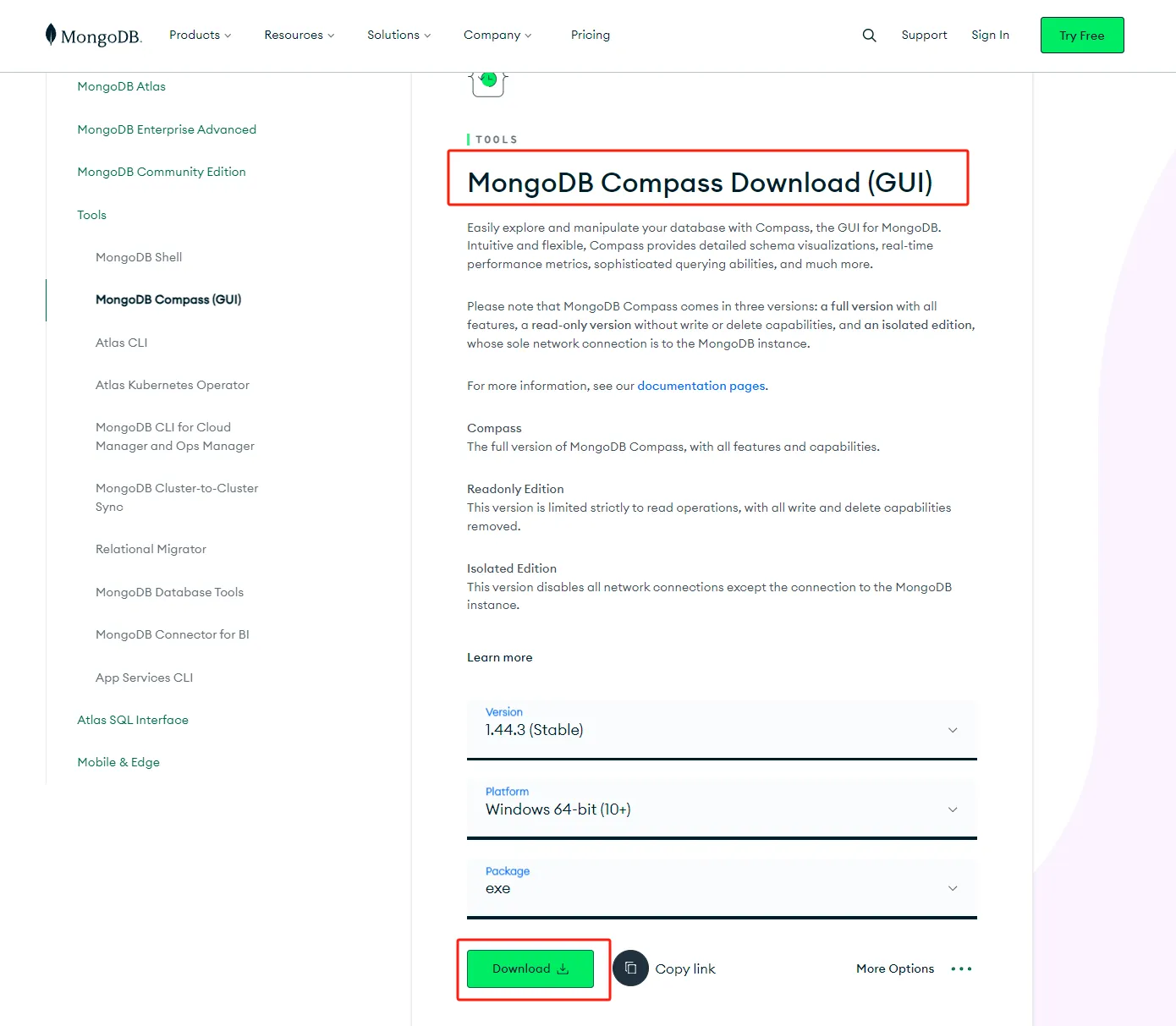Expand the Solutions menu
This screenshot has height=1026, width=1176.
tap(399, 35)
